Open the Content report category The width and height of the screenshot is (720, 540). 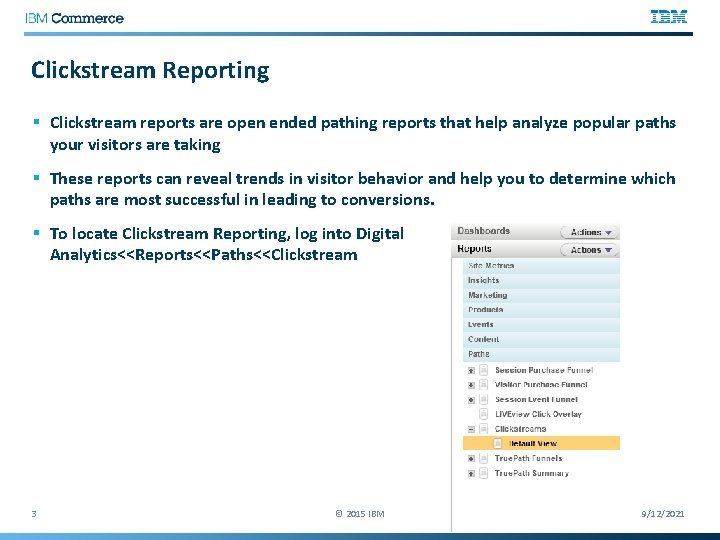point(541,339)
